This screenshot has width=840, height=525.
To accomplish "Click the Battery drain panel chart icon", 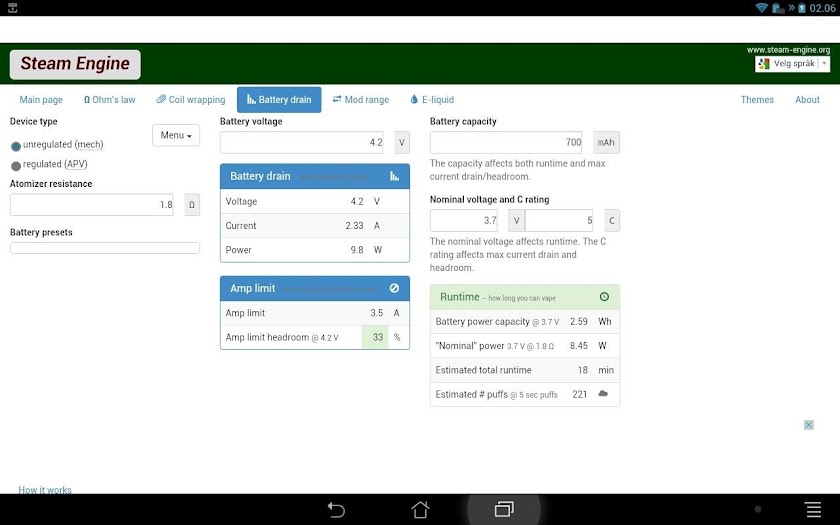I will (394, 176).
